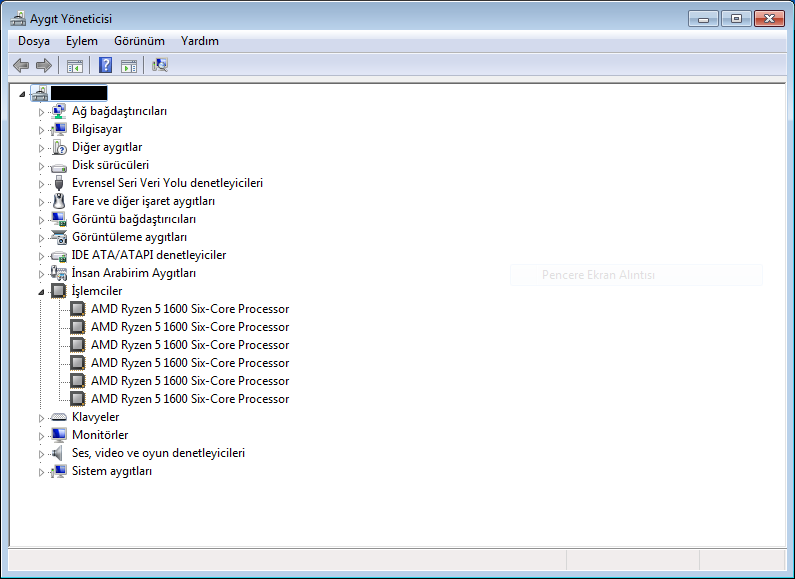Click the Bilgisayar category icon
Screen dimensions: 795x579
click(x=59, y=129)
